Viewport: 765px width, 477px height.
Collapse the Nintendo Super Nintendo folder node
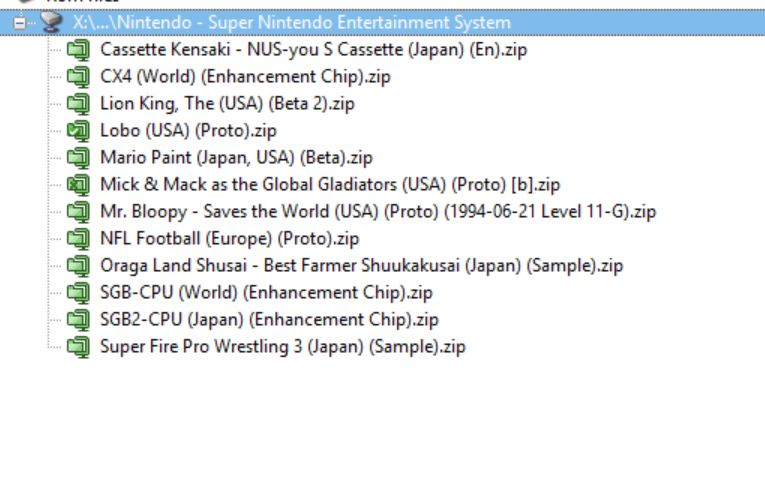(x=20, y=22)
